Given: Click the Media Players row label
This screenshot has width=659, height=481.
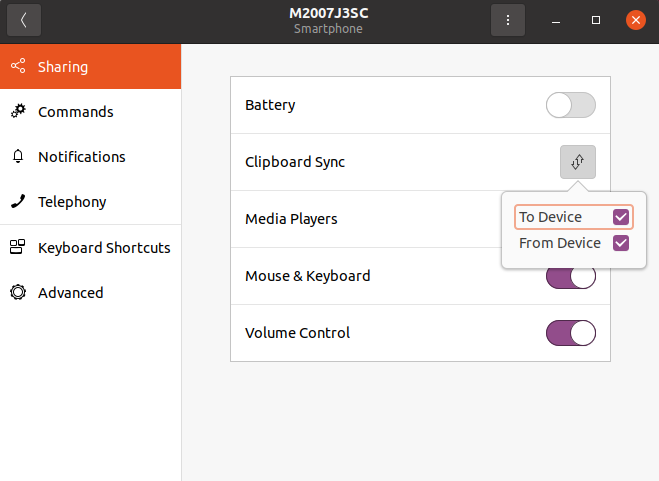Looking at the screenshot, I should tap(291, 219).
